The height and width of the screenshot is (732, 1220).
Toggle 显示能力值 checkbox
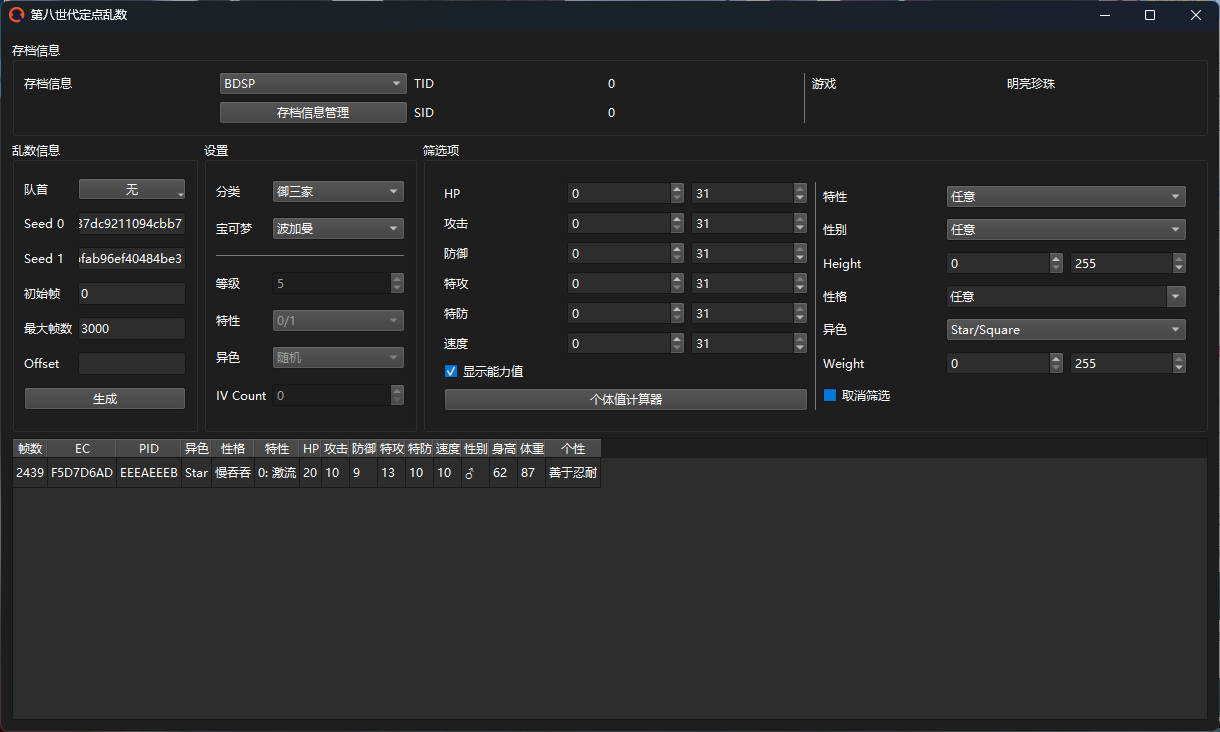pos(452,371)
